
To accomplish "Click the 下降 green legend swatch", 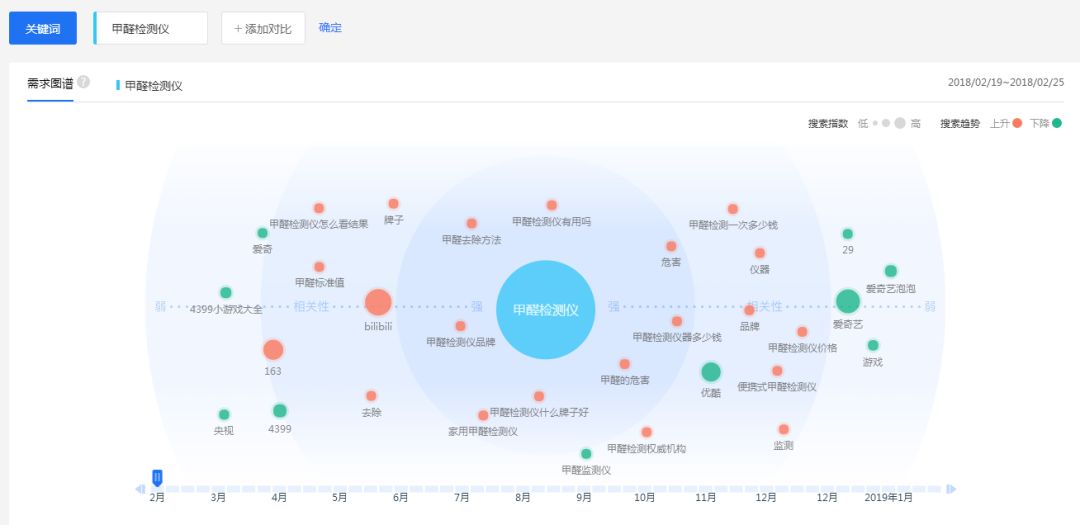I will (1057, 123).
